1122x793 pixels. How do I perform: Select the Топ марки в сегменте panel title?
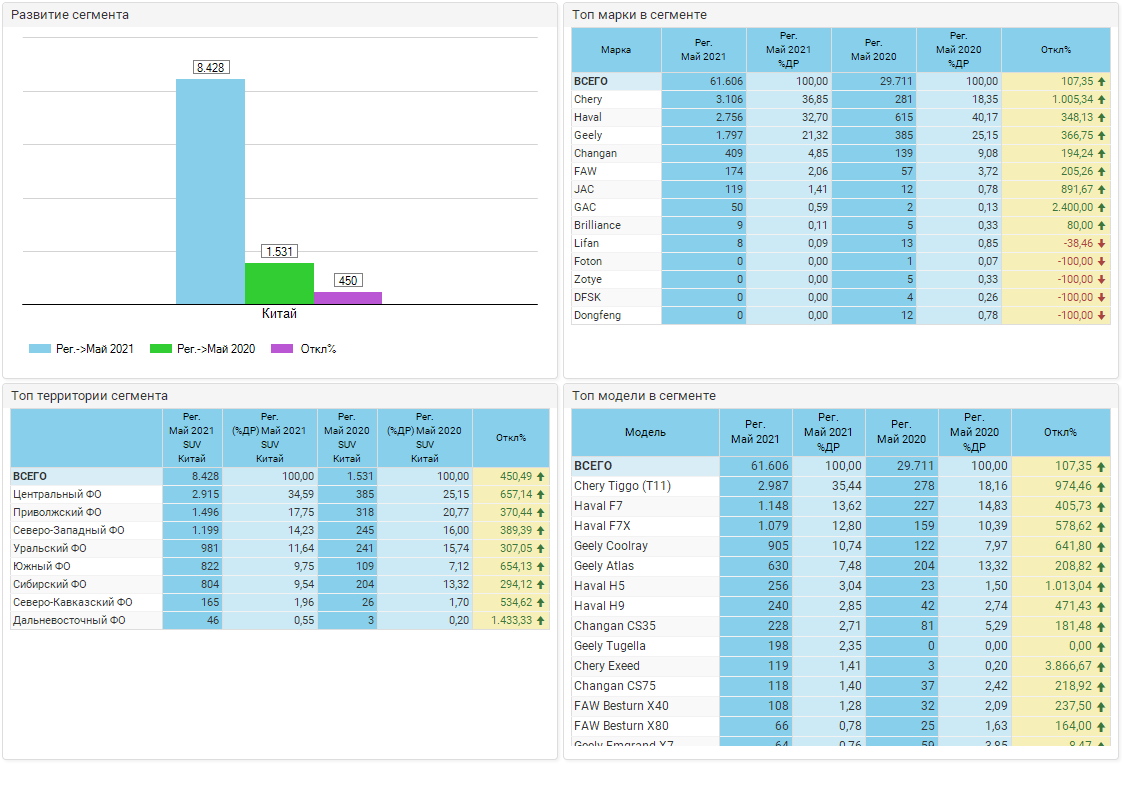pos(639,15)
